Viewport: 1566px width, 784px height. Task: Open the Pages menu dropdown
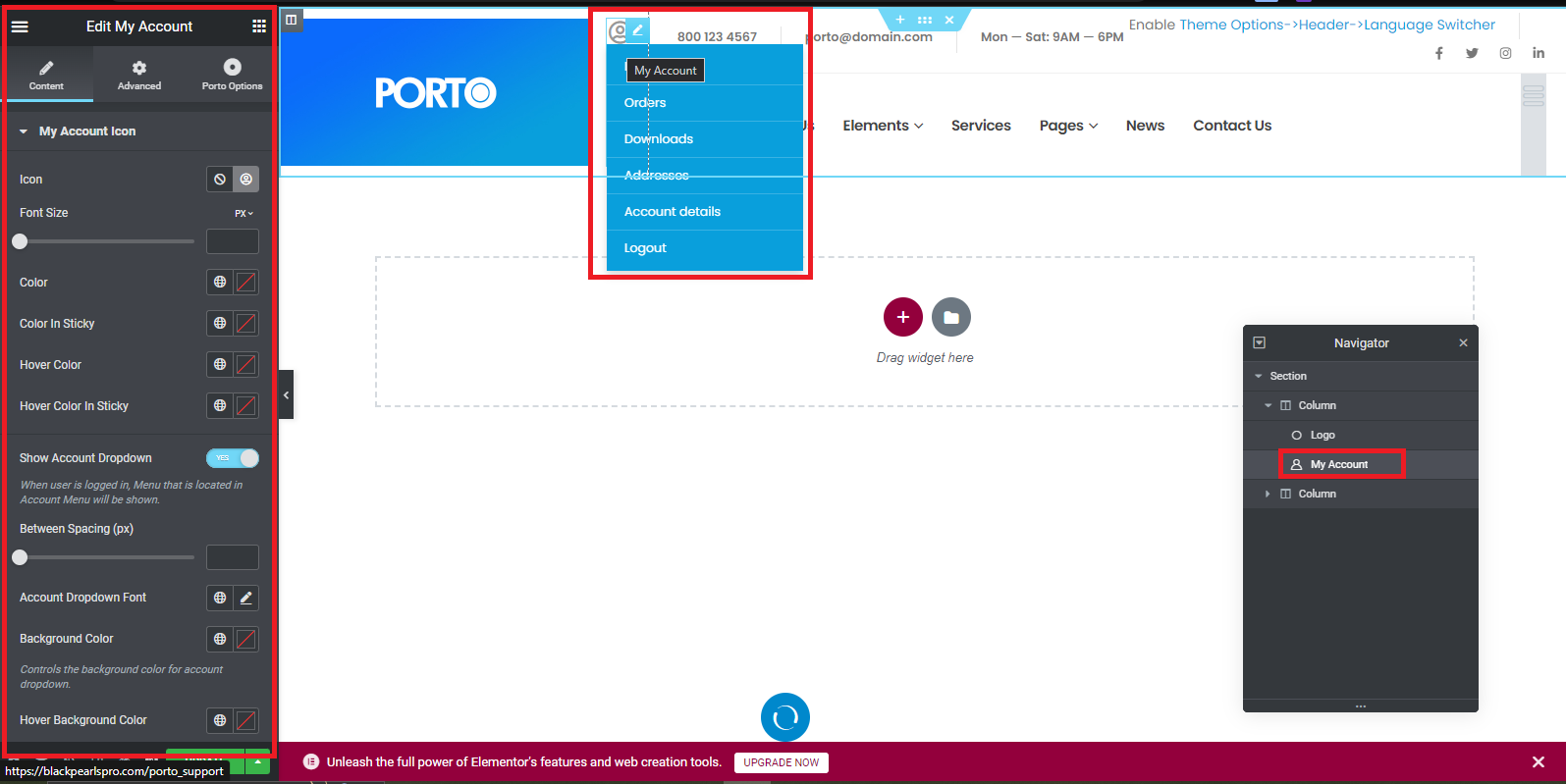coord(1068,126)
